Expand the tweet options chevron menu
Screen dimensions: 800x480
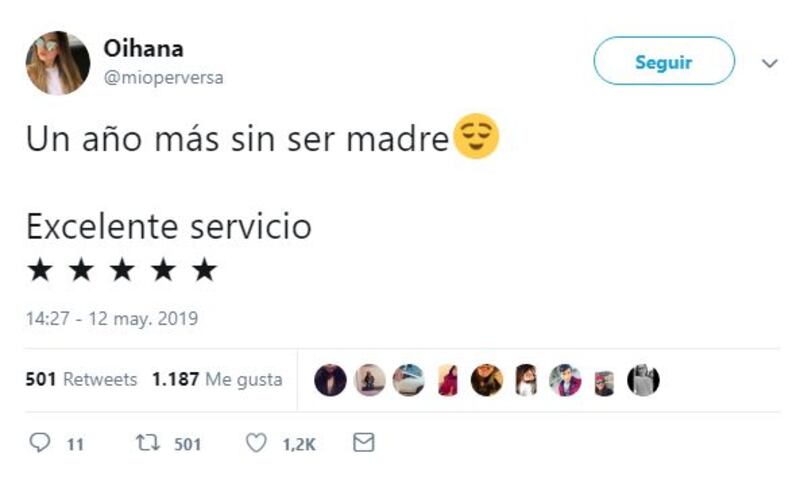[x=769, y=63]
